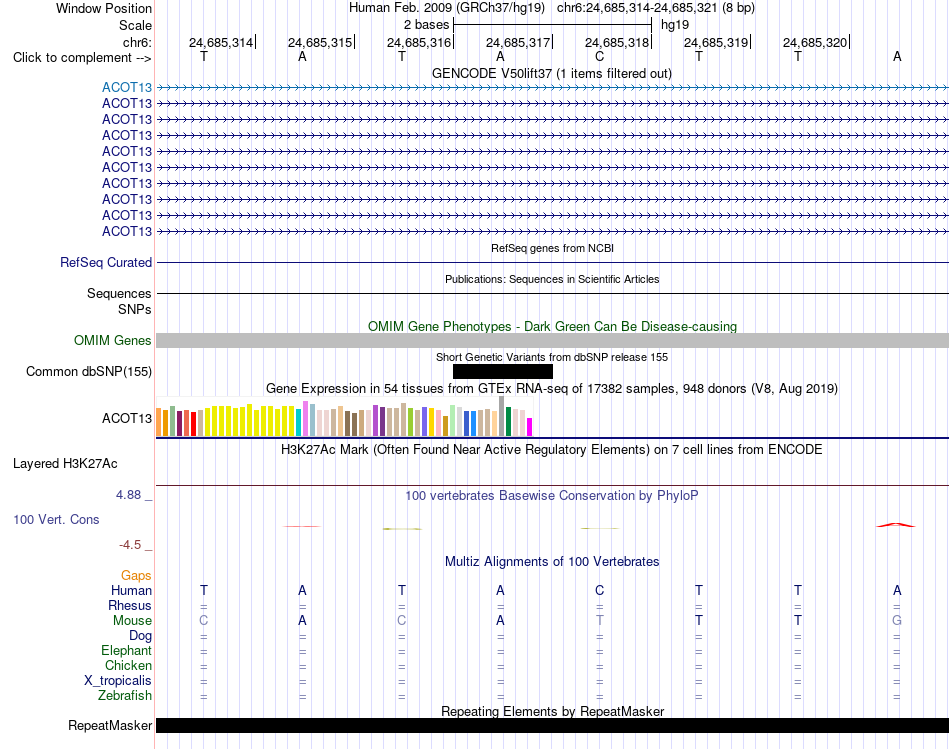Click the black RepeatMasker element bar
950x749 pixels.
pyautogui.click(x=552, y=725)
